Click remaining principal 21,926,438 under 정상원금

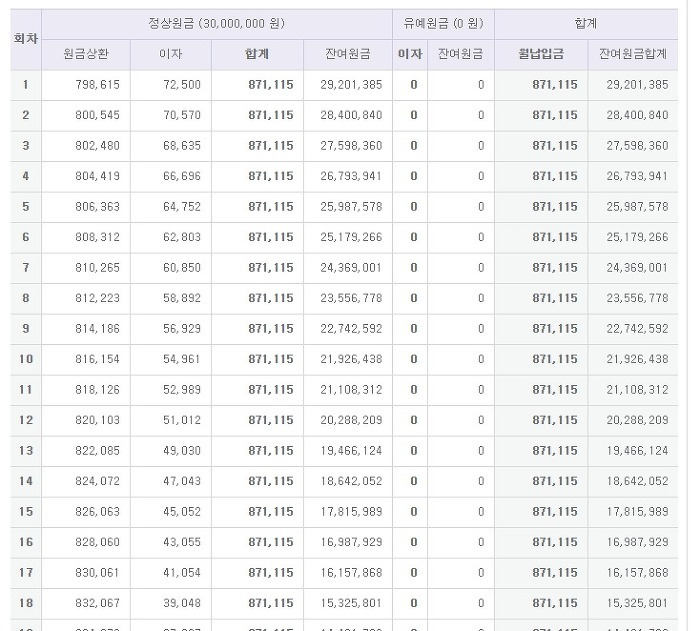tap(351, 359)
